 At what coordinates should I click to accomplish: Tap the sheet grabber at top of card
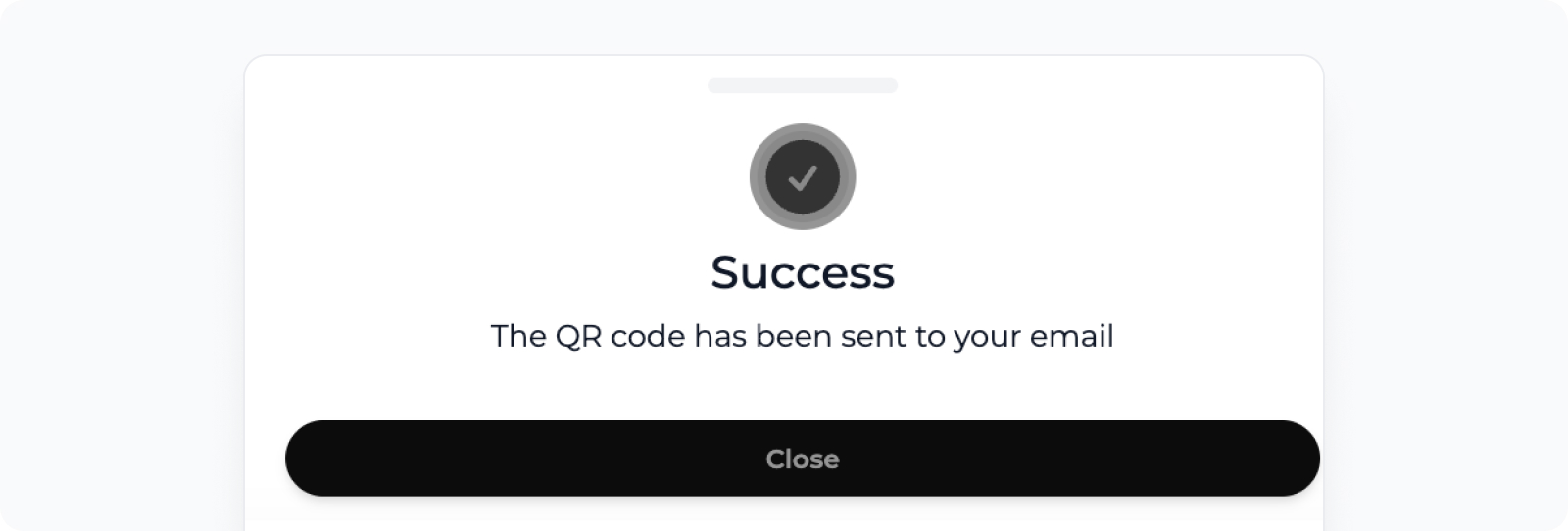(x=803, y=86)
